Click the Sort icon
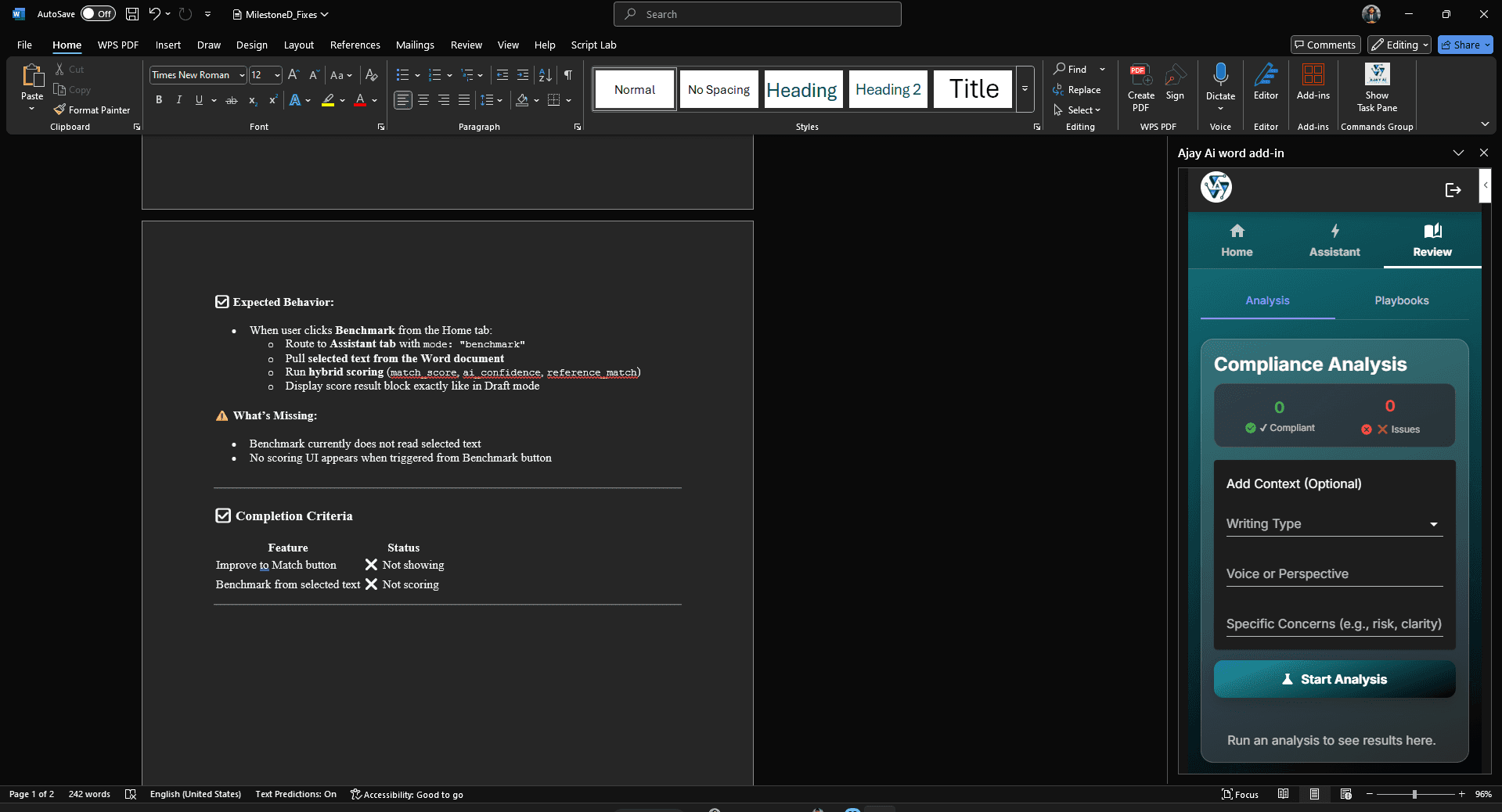Viewport: 1502px width, 812px height. [546, 75]
